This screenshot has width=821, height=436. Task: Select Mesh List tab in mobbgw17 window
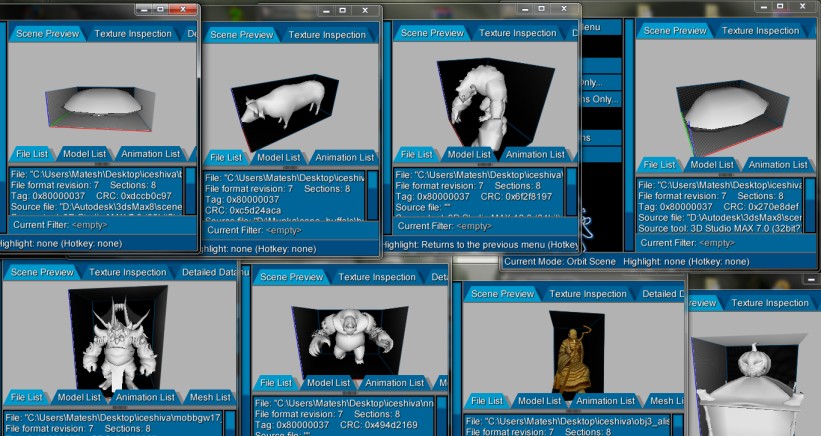210,397
